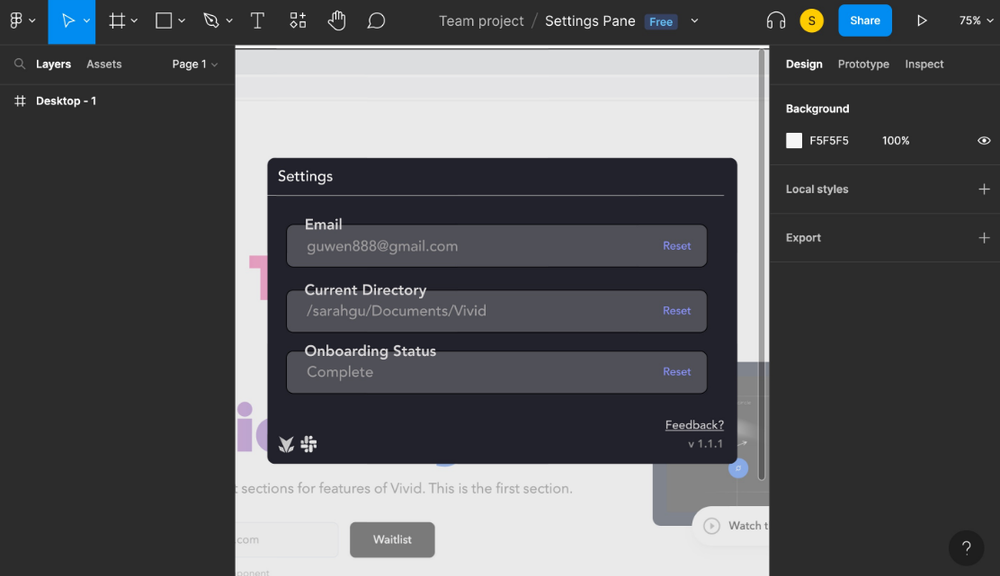Select the Comment tool

pyautogui.click(x=376, y=21)
